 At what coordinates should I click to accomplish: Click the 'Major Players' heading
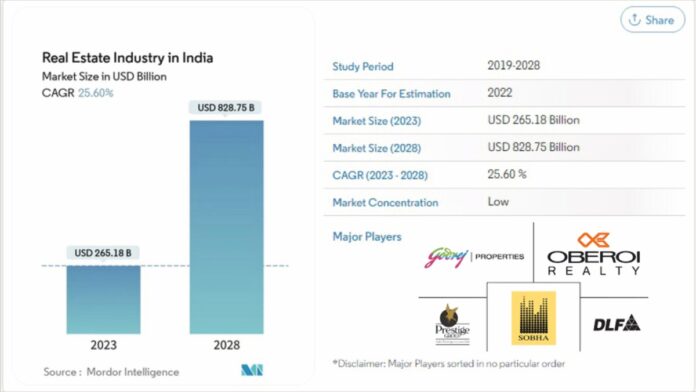click(x=367, y=237)
